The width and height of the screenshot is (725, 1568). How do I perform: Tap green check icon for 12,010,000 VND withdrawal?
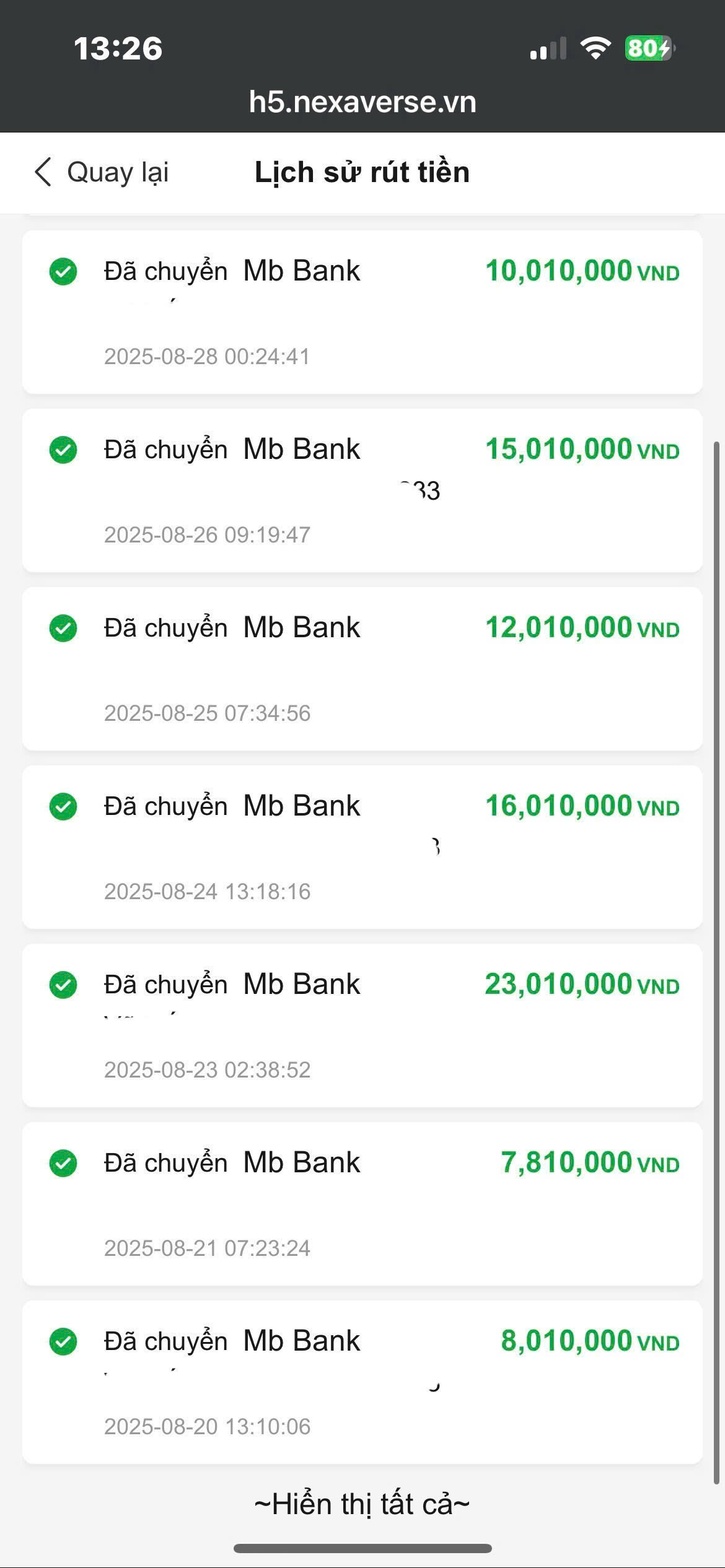pos(63,629)
